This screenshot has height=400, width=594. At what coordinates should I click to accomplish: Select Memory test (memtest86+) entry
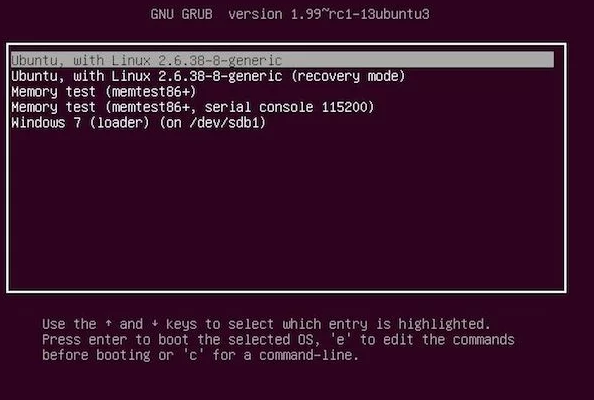[104, 92]
